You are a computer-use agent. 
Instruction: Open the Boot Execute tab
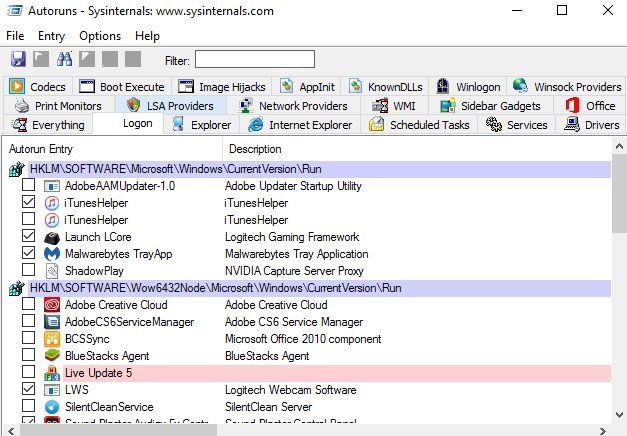coord(122,87)
